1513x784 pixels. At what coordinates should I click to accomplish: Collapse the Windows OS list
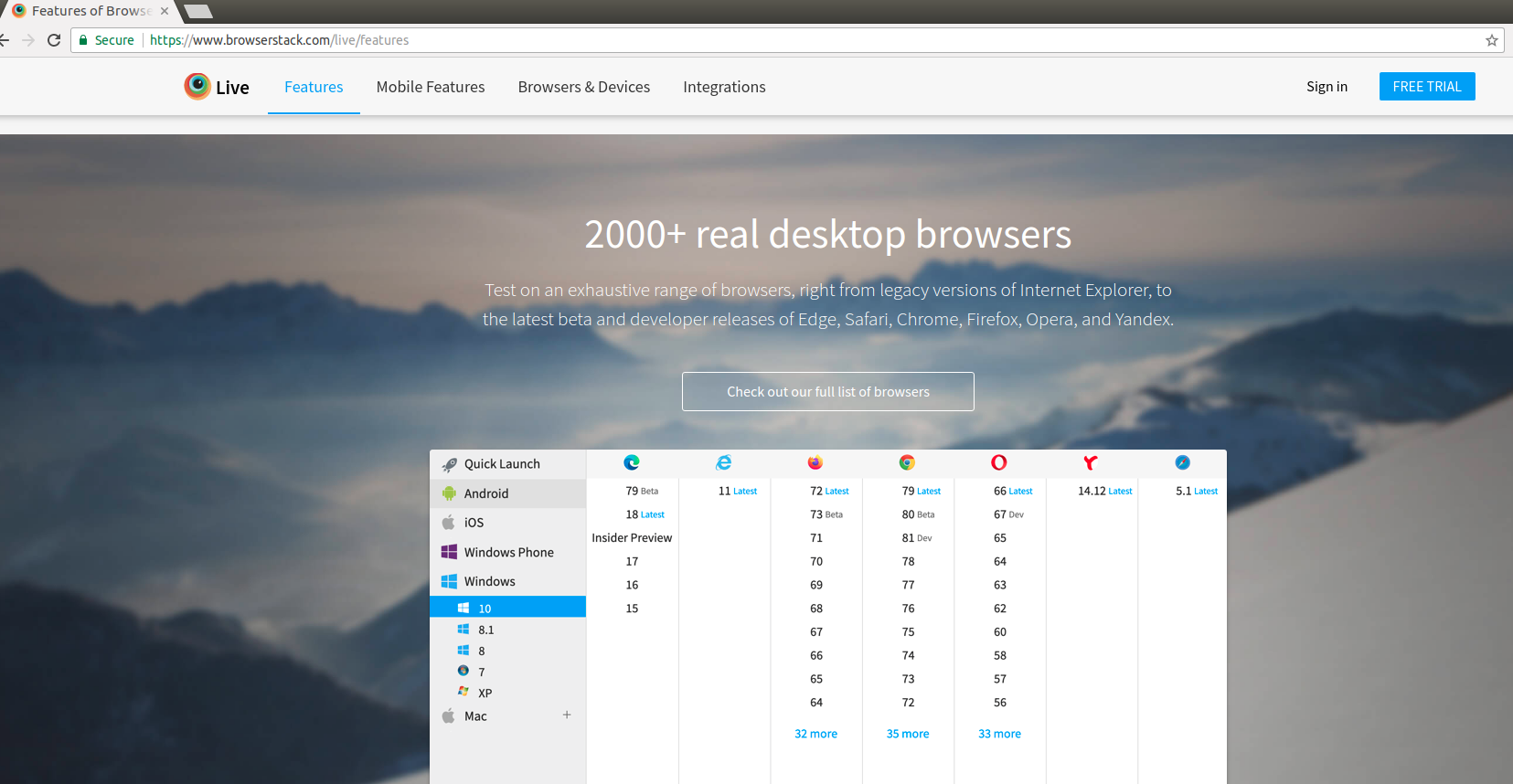point(507,581)
